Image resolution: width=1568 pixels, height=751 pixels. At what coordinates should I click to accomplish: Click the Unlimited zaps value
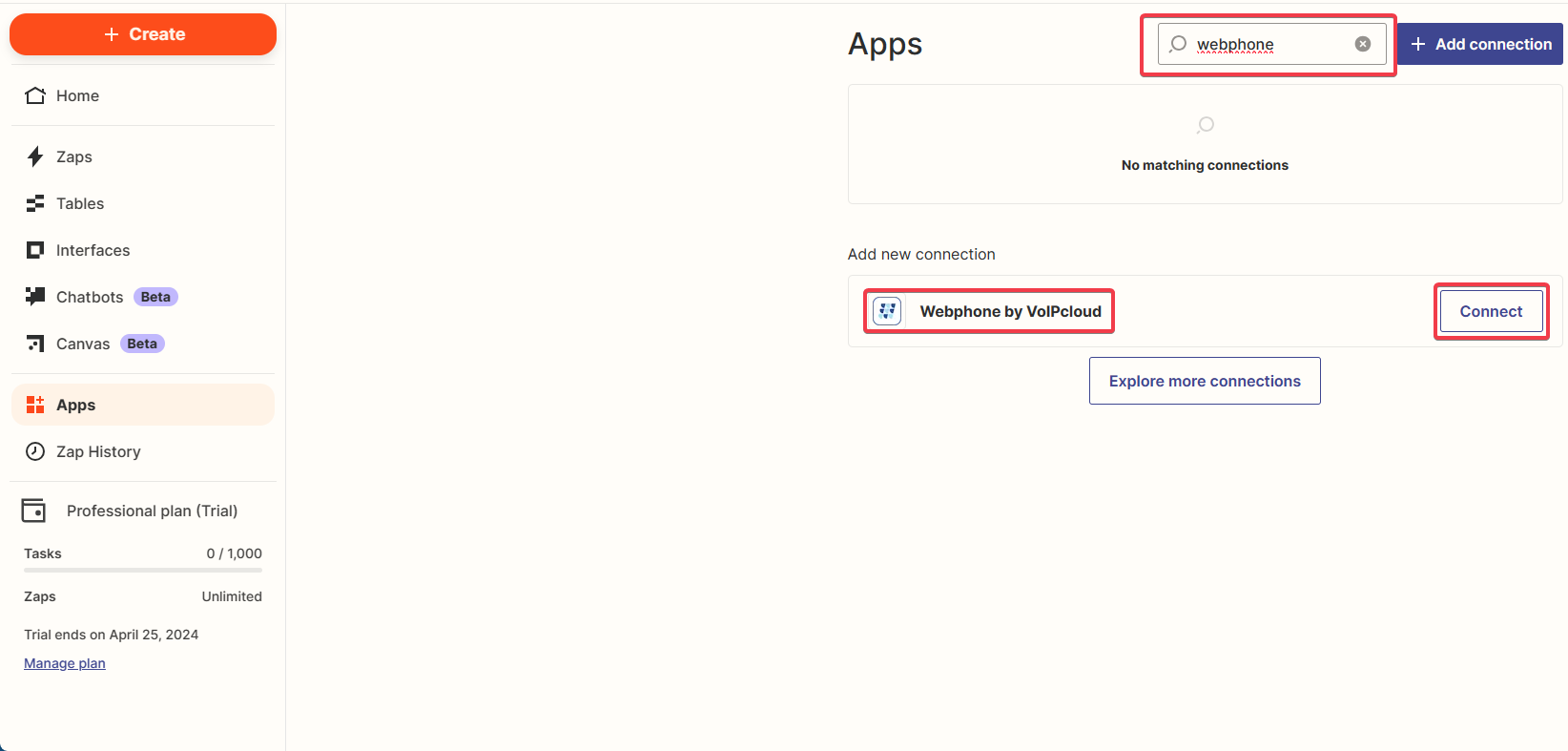[232, 596]
